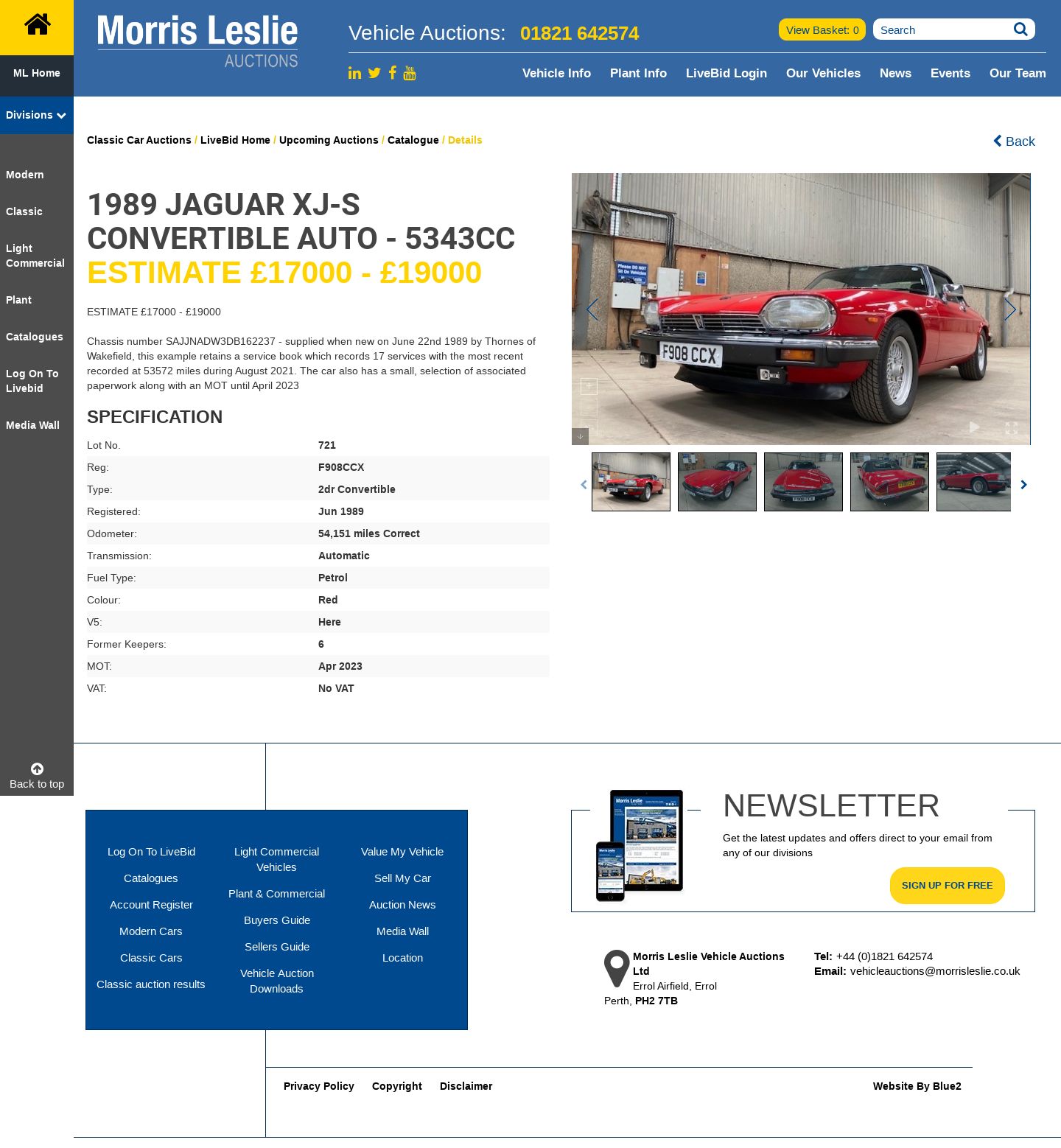Click the Back link
The height and width of the screenshot is (1148, 1061).
(1014, 141)
